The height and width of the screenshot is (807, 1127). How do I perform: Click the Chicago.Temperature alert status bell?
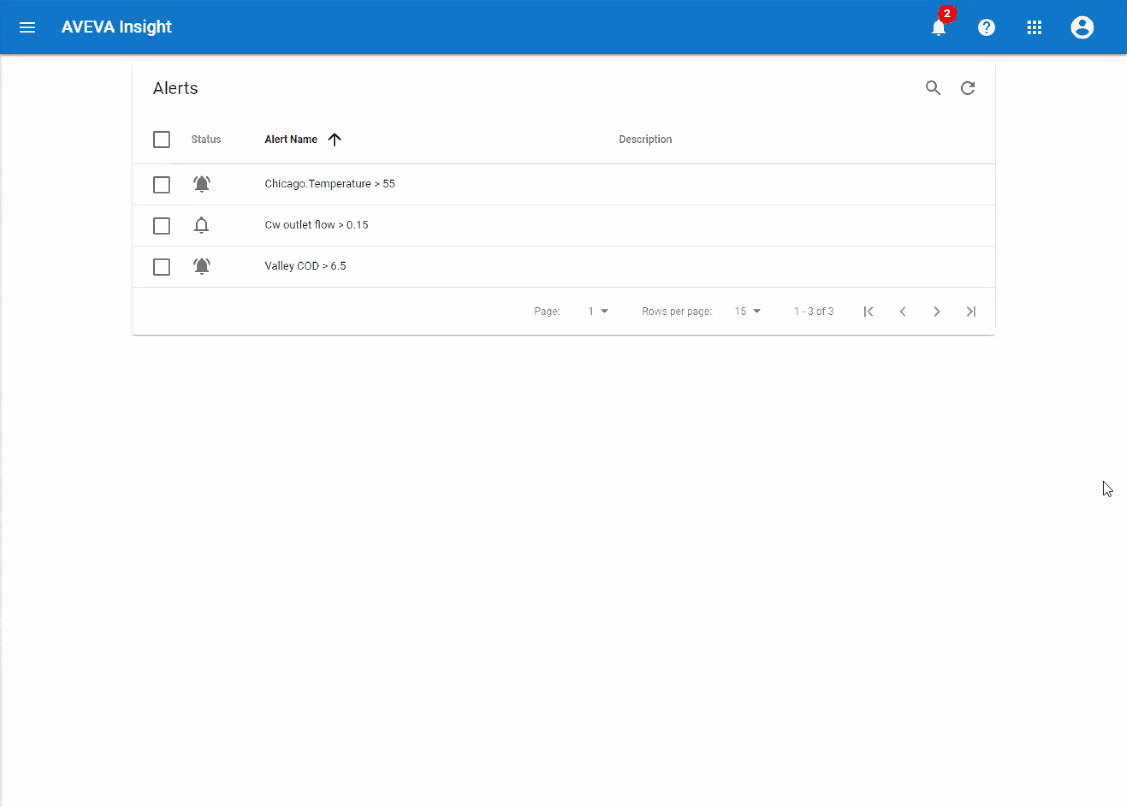click(x=202, y=184)
